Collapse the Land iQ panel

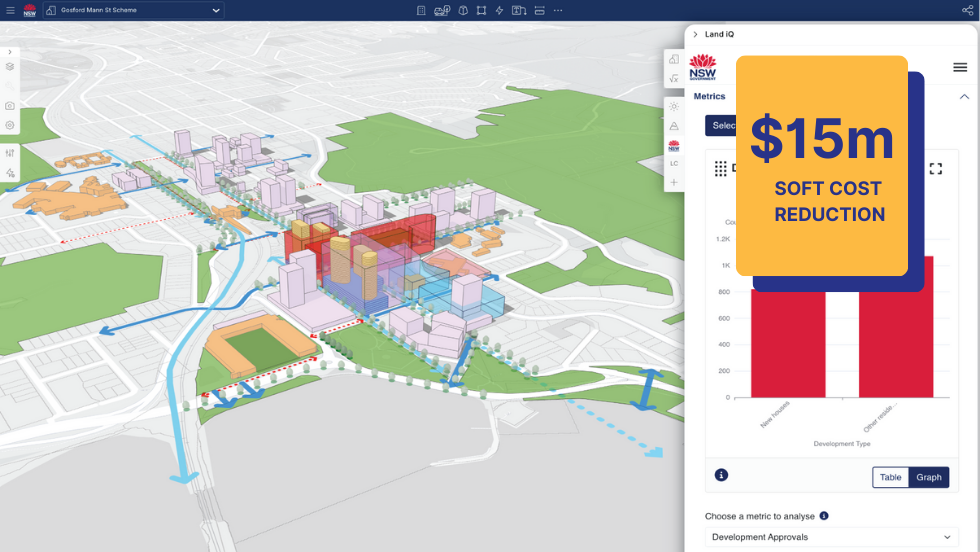(x=695, y=34)
